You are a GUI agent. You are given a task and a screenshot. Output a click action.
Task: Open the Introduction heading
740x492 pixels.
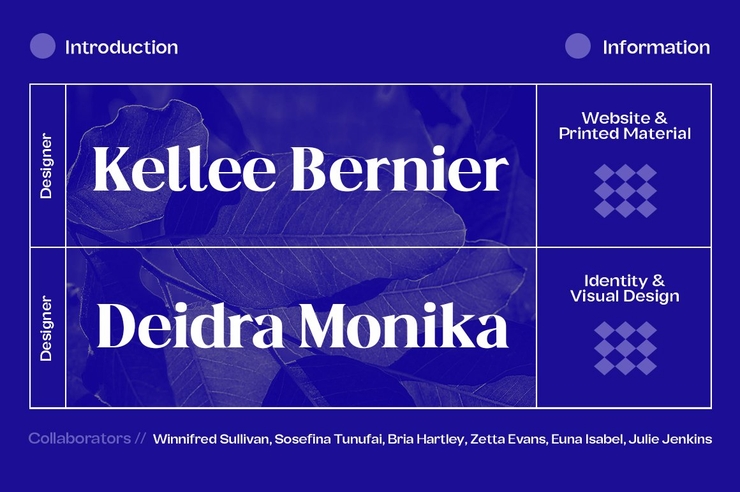pyautogui.click(x=122, y=47)
